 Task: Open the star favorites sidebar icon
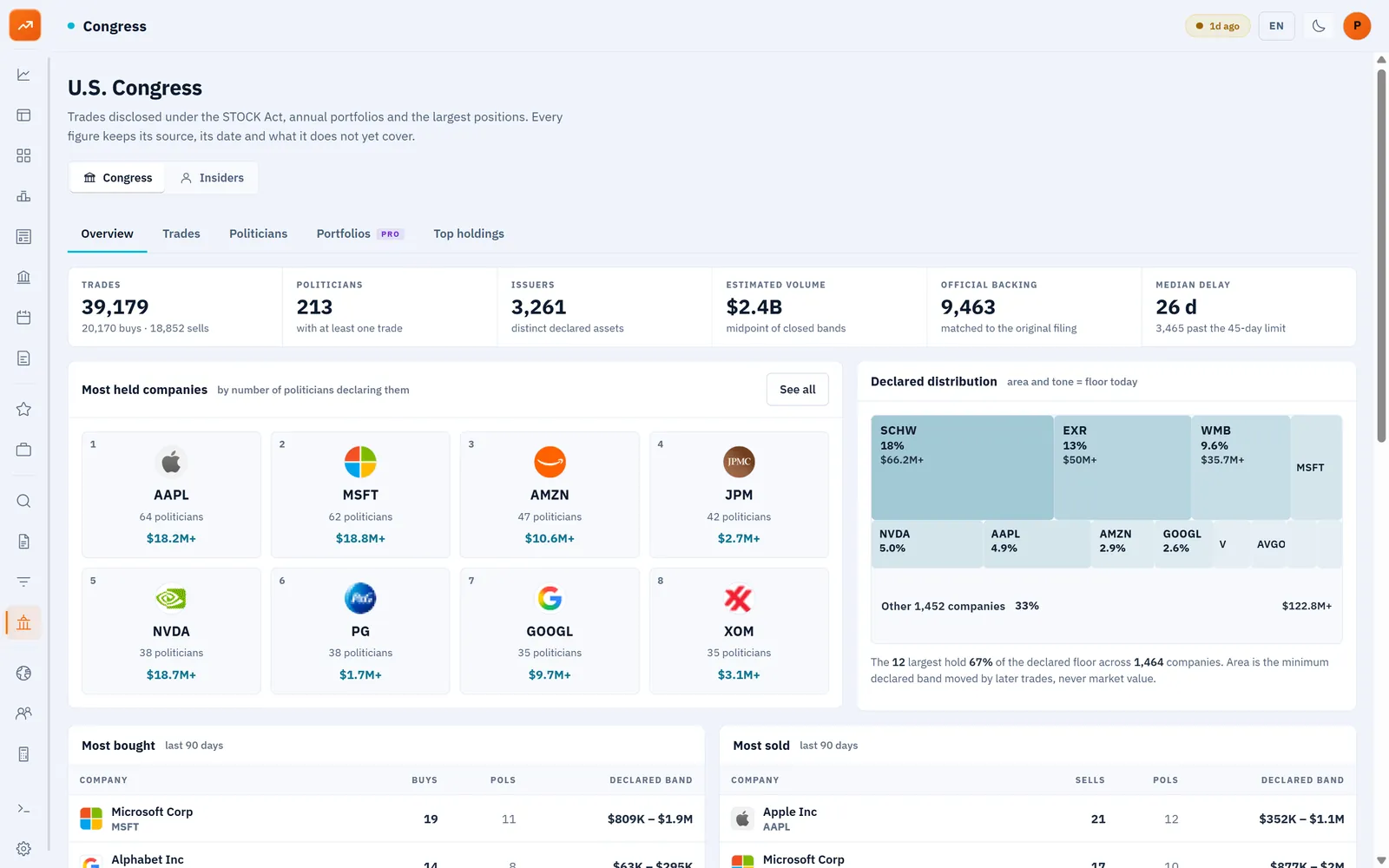[23, 409]
